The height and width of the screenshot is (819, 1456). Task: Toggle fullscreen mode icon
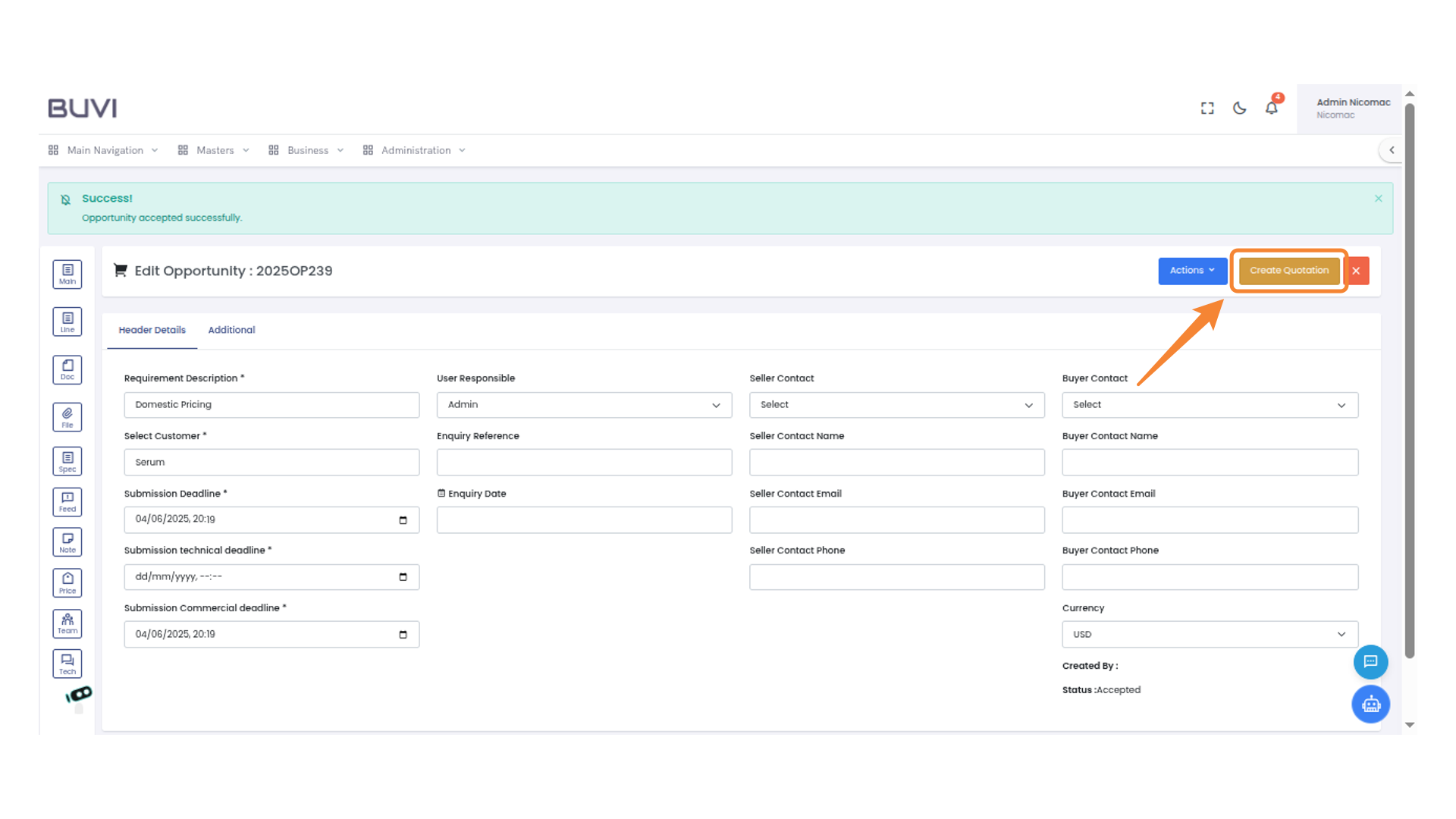1207,108
